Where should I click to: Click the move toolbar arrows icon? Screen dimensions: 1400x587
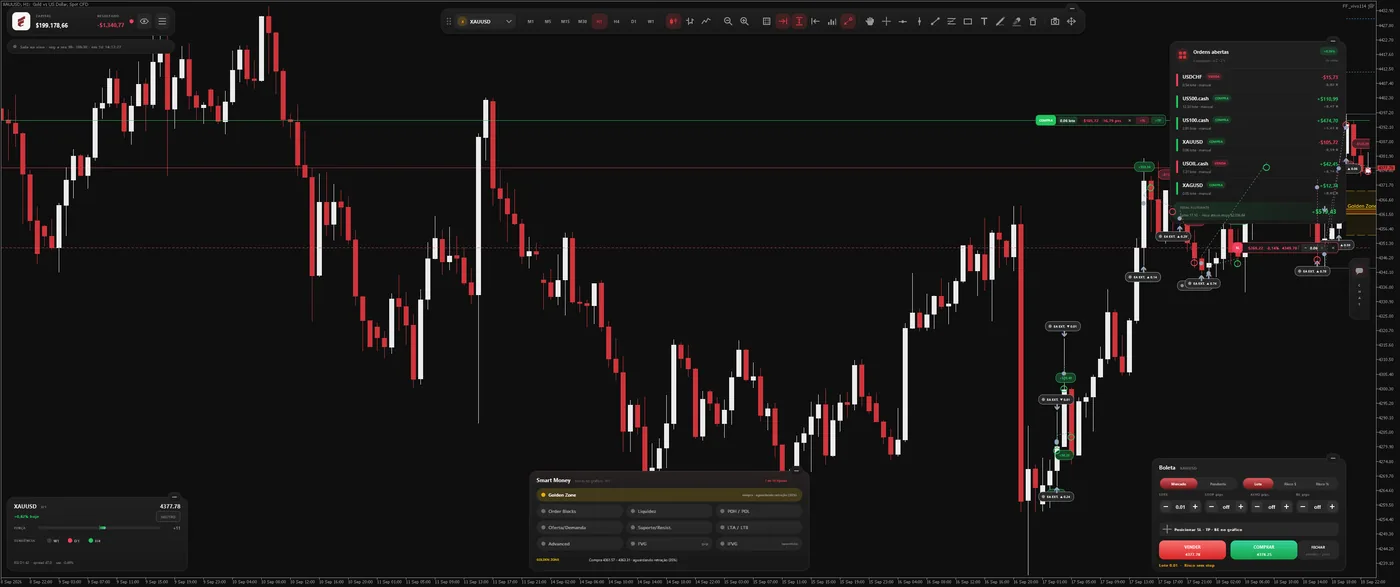click(1071, 21)
